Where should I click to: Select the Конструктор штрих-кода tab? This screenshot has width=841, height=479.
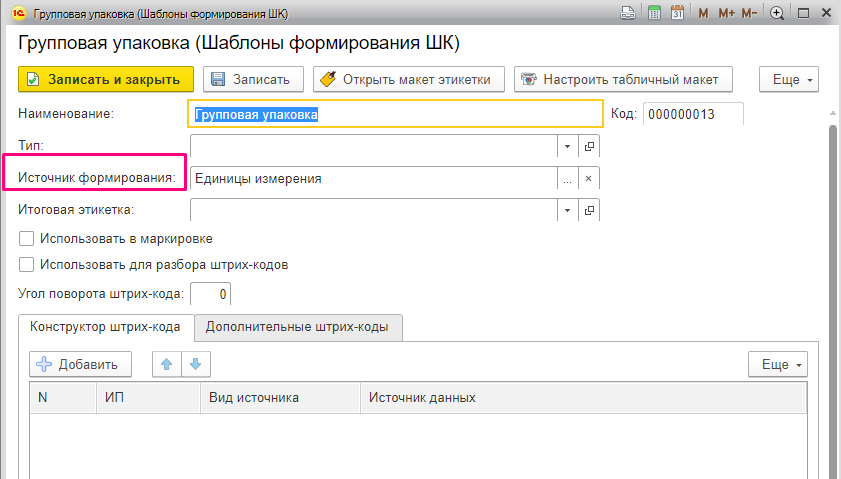[x=105, y=327]
